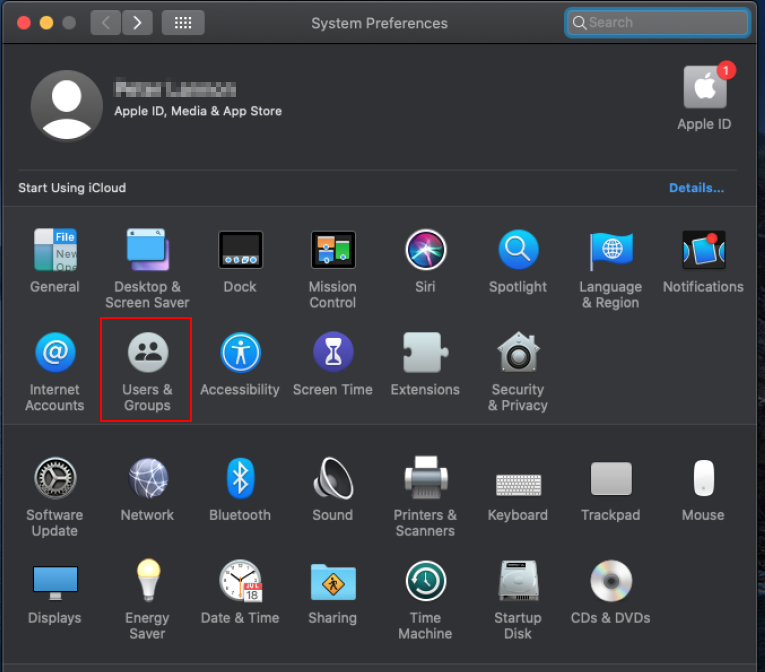Screen dimensions: 765x672
Task: Click the user profile avatar
Action: (66, 105)
